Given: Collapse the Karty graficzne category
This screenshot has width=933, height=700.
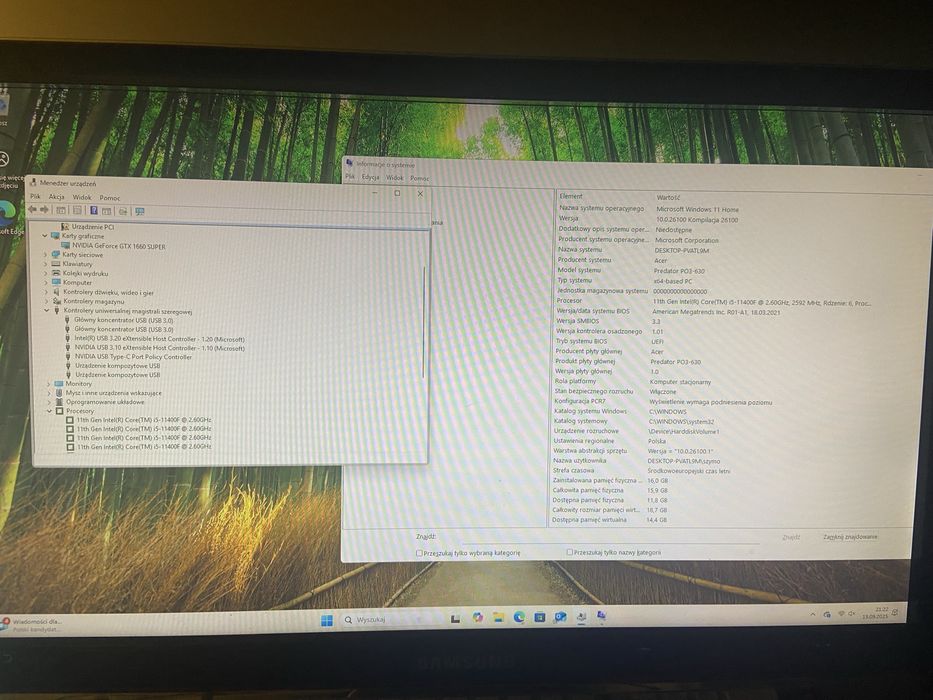Looking at the screenshot, I should pos(45,236).
